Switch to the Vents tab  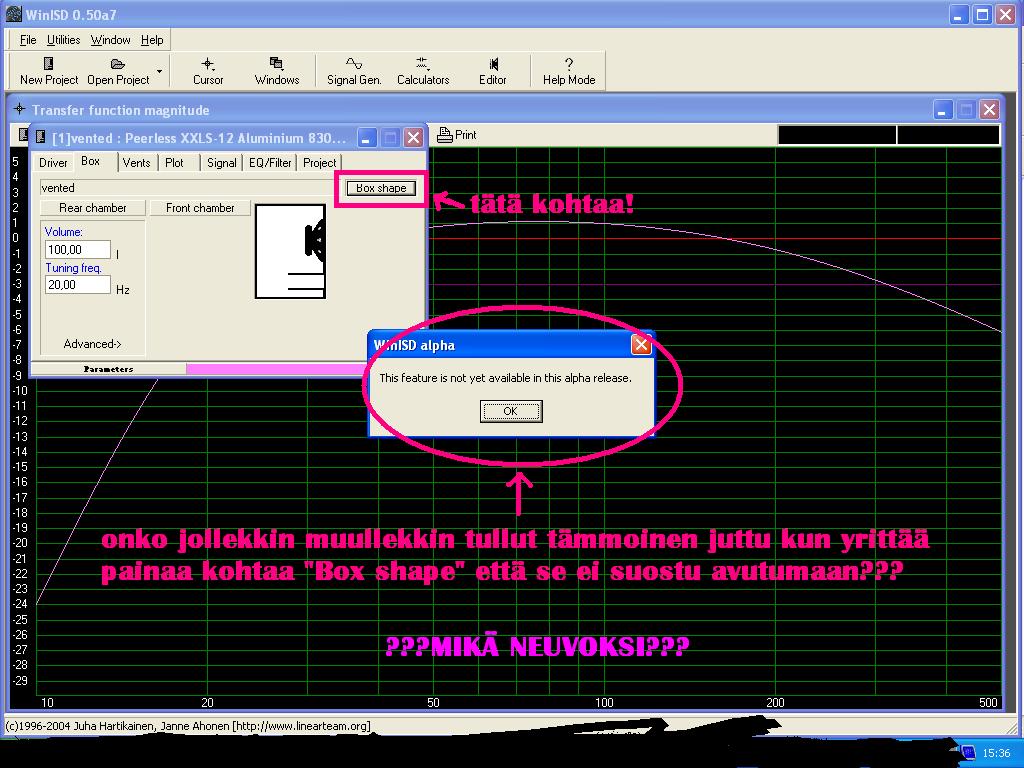136,162
